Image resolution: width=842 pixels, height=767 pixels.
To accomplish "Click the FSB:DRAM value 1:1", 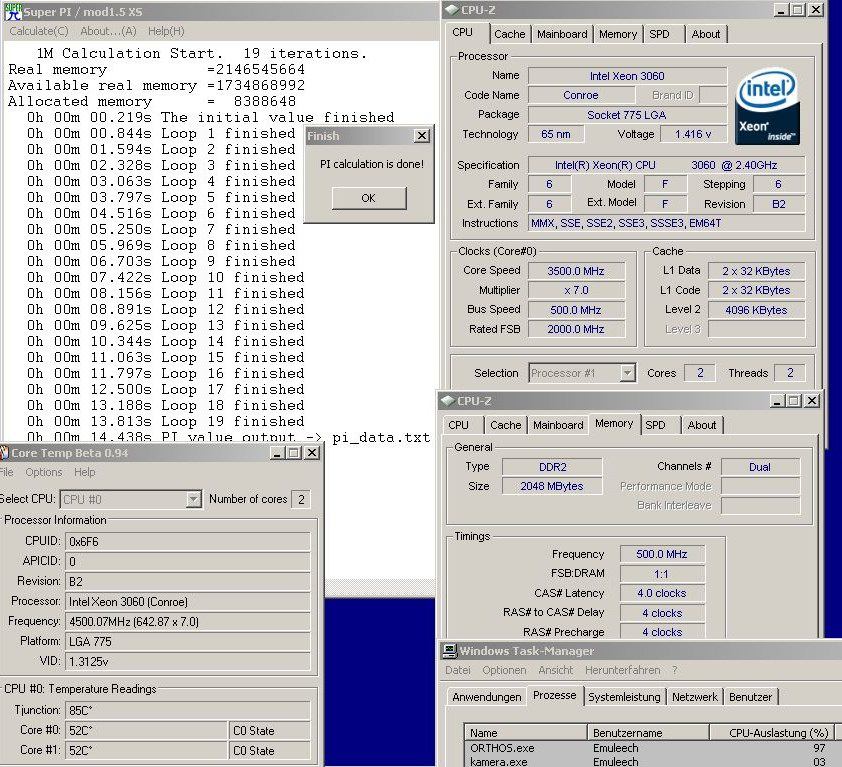I will click(x=662, y=574).
